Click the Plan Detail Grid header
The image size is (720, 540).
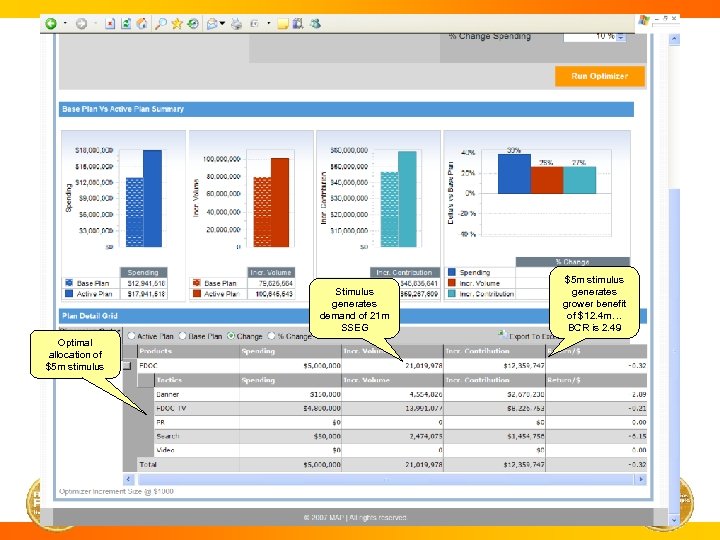(x=353, y=316)
